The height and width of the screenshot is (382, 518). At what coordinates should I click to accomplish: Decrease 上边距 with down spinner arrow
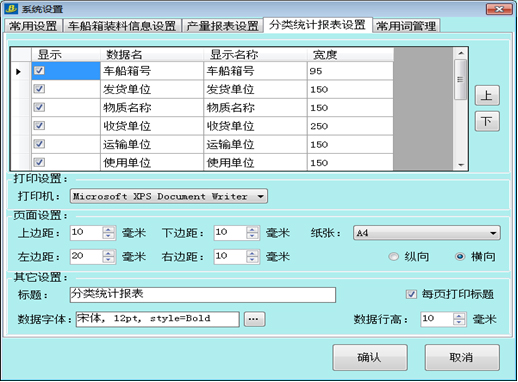pyautogui.click(x=108, y=236)
